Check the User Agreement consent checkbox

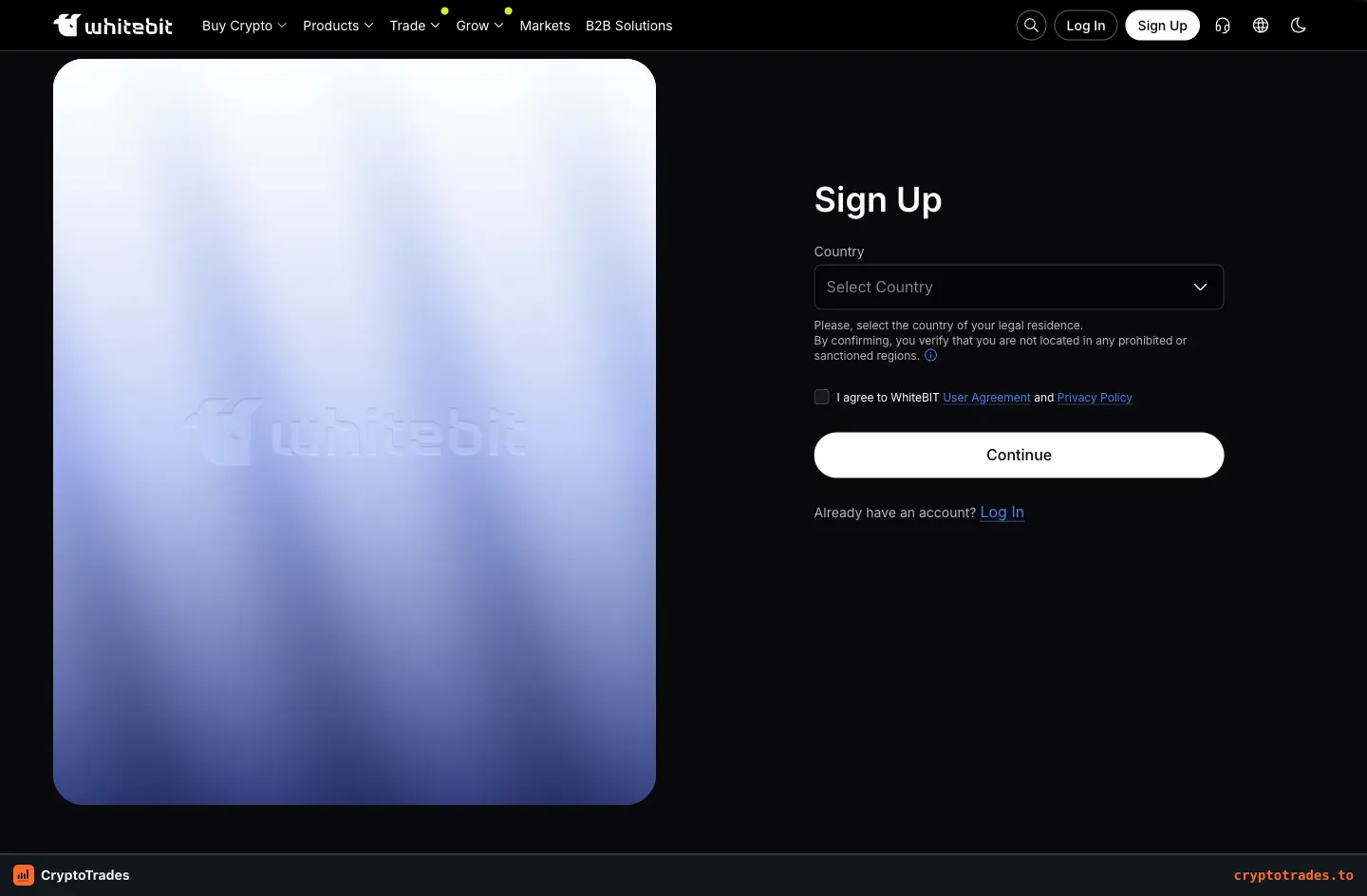pos(822,397)
